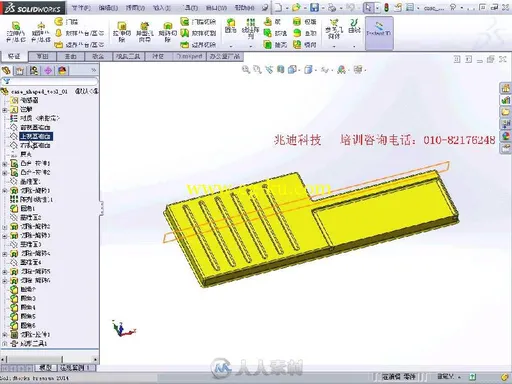Expand the 成形工具1 tree node

[x=5, y=343]
